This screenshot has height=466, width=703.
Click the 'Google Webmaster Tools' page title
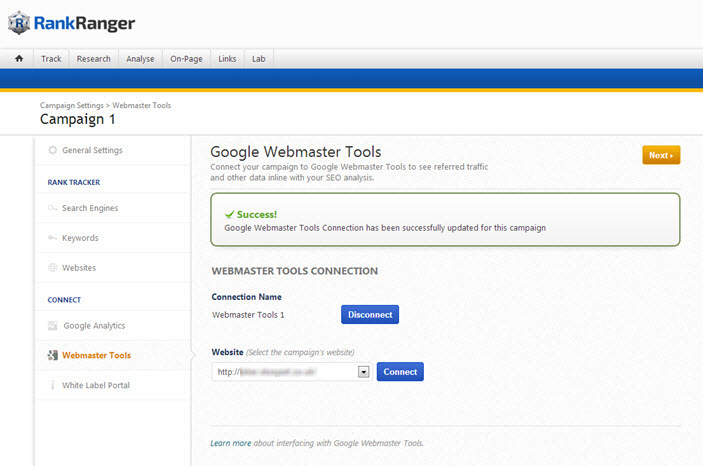296,152
